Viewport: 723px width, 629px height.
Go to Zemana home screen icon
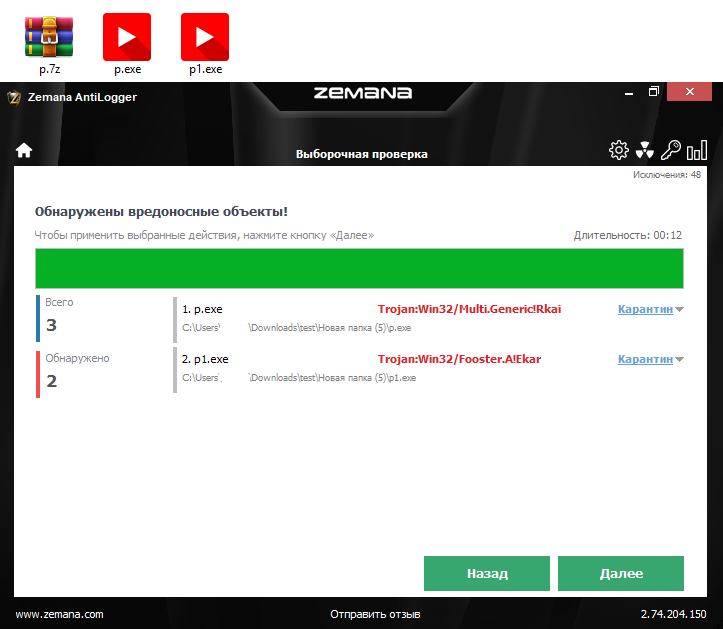(24, 150)
